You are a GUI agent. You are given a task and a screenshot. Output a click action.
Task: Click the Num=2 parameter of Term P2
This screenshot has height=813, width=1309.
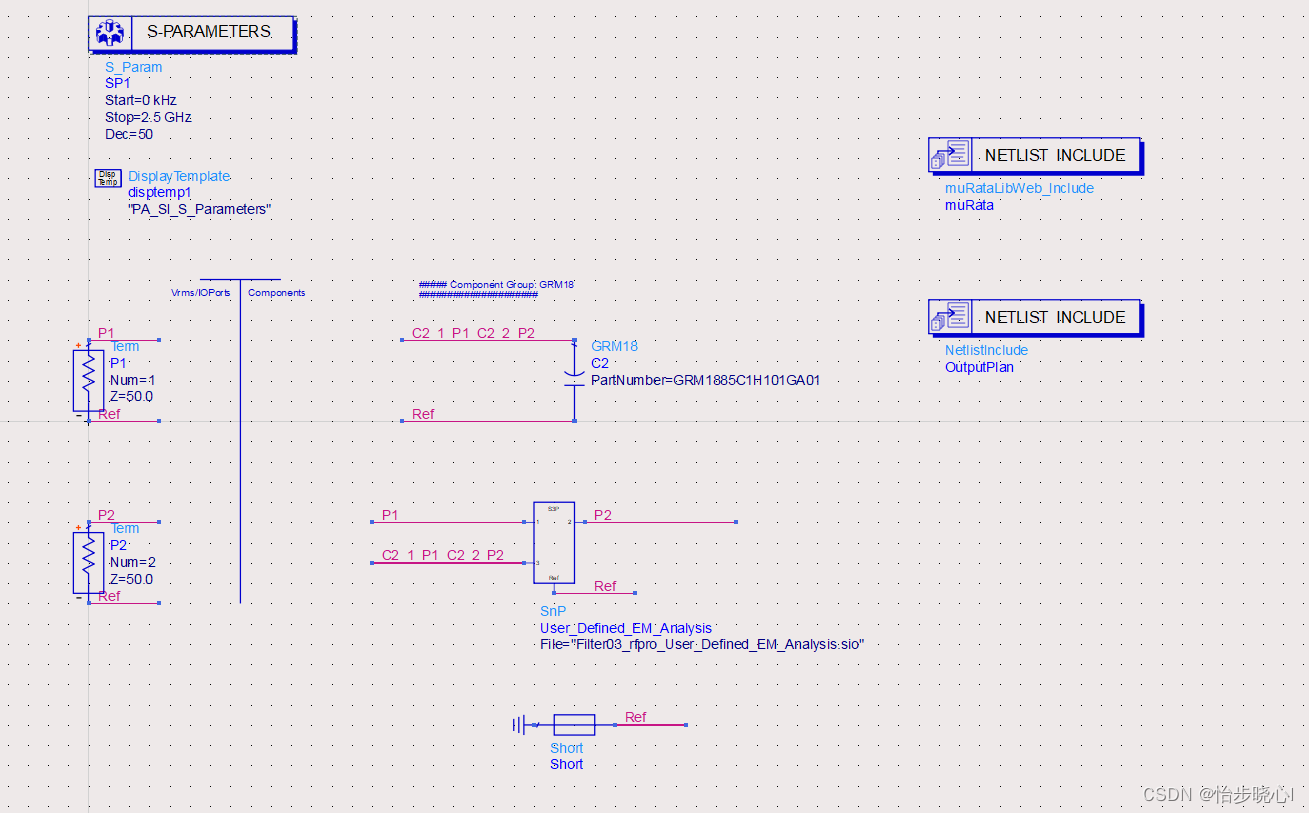pyautogui.click(x=132, y=562)
